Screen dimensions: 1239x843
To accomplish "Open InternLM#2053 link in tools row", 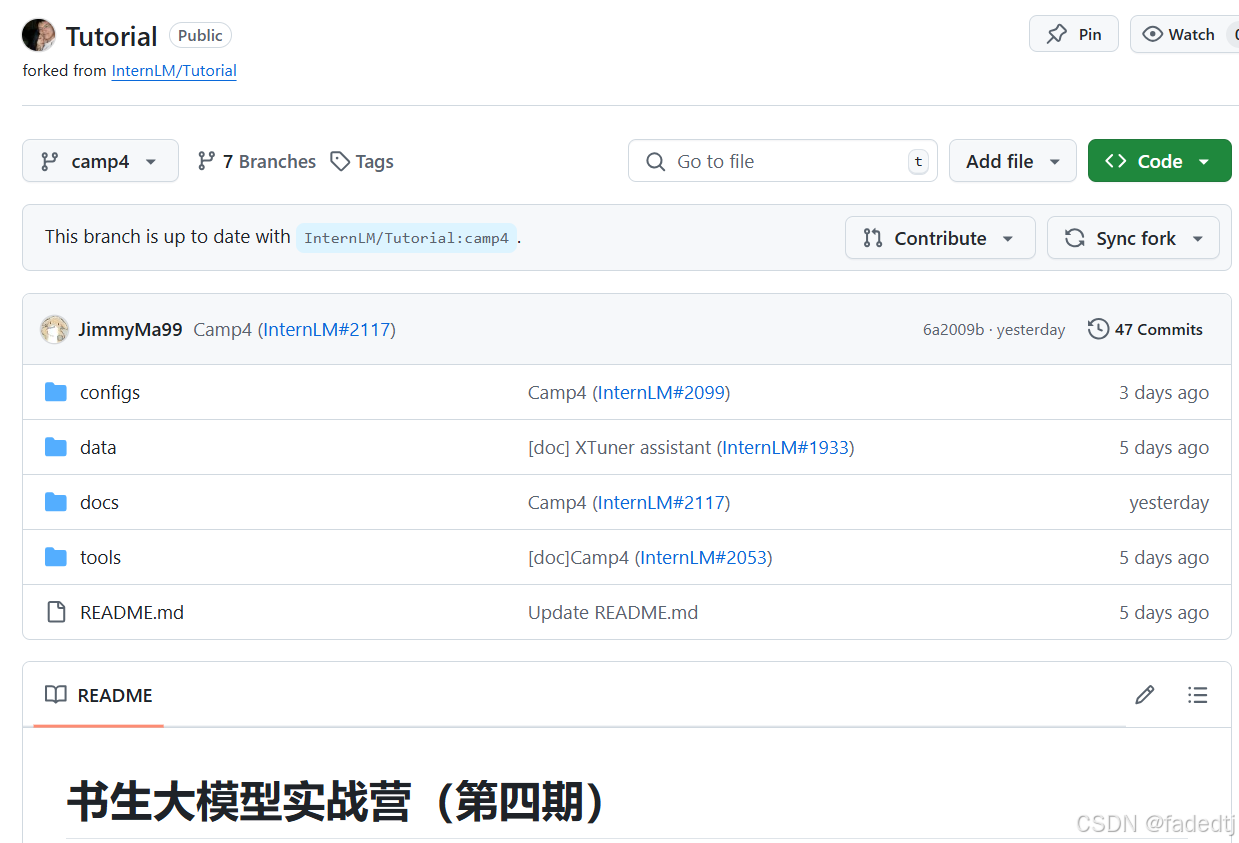I will pos(703,557).
